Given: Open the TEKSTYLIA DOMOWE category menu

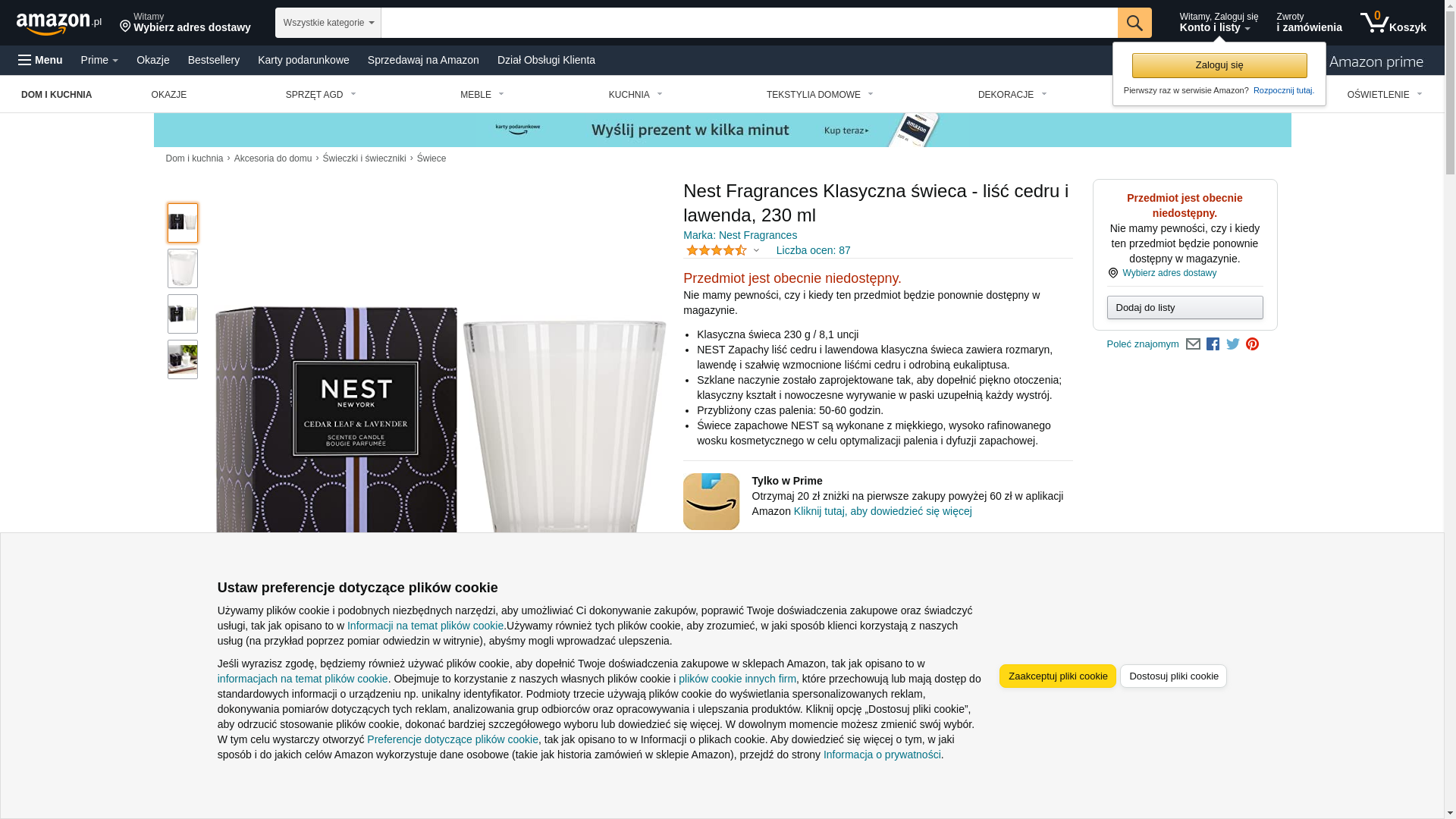Looking at the screenshot, I should coord(820,95).
